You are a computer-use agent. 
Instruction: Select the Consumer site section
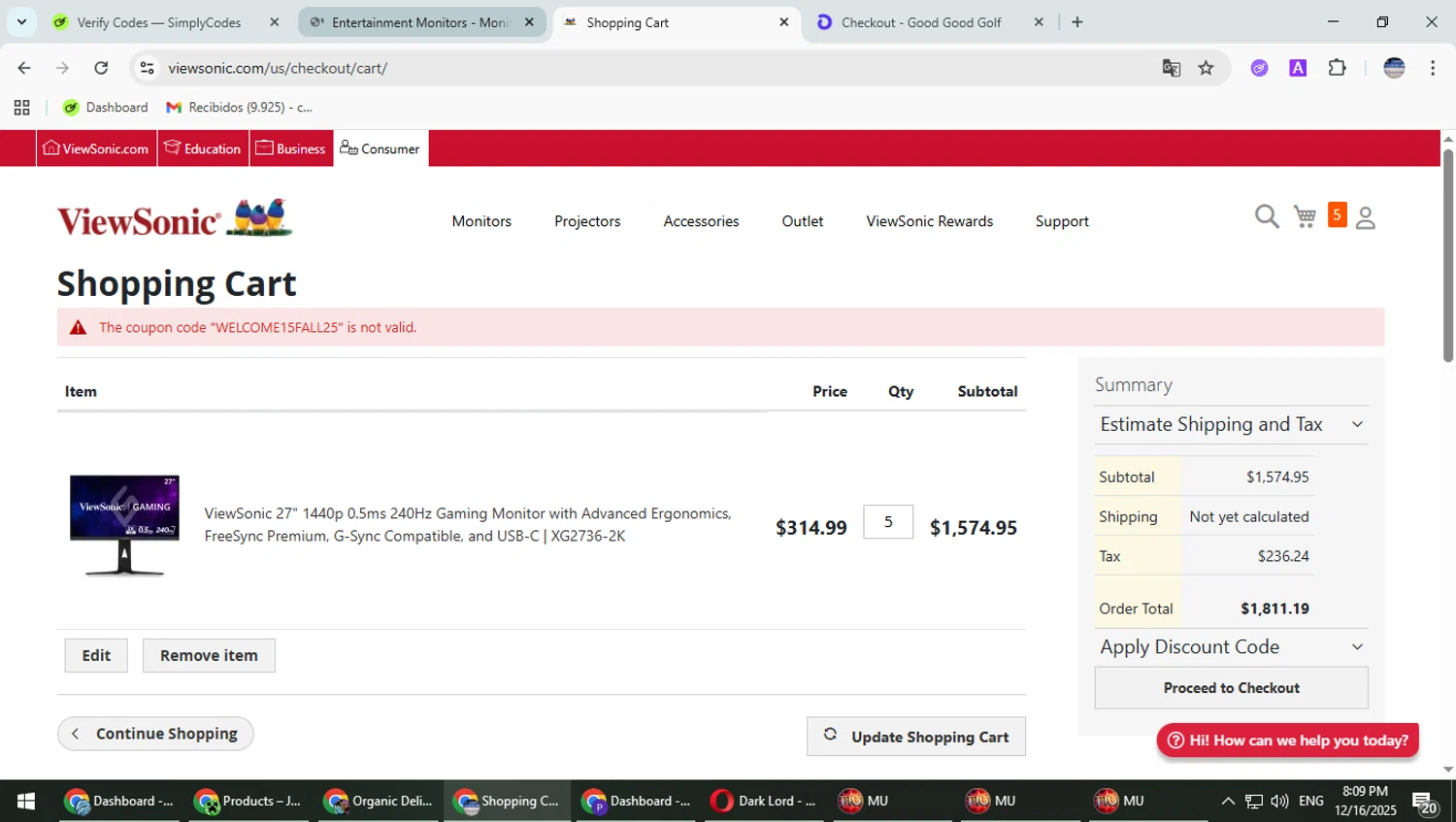click(381, 148)
